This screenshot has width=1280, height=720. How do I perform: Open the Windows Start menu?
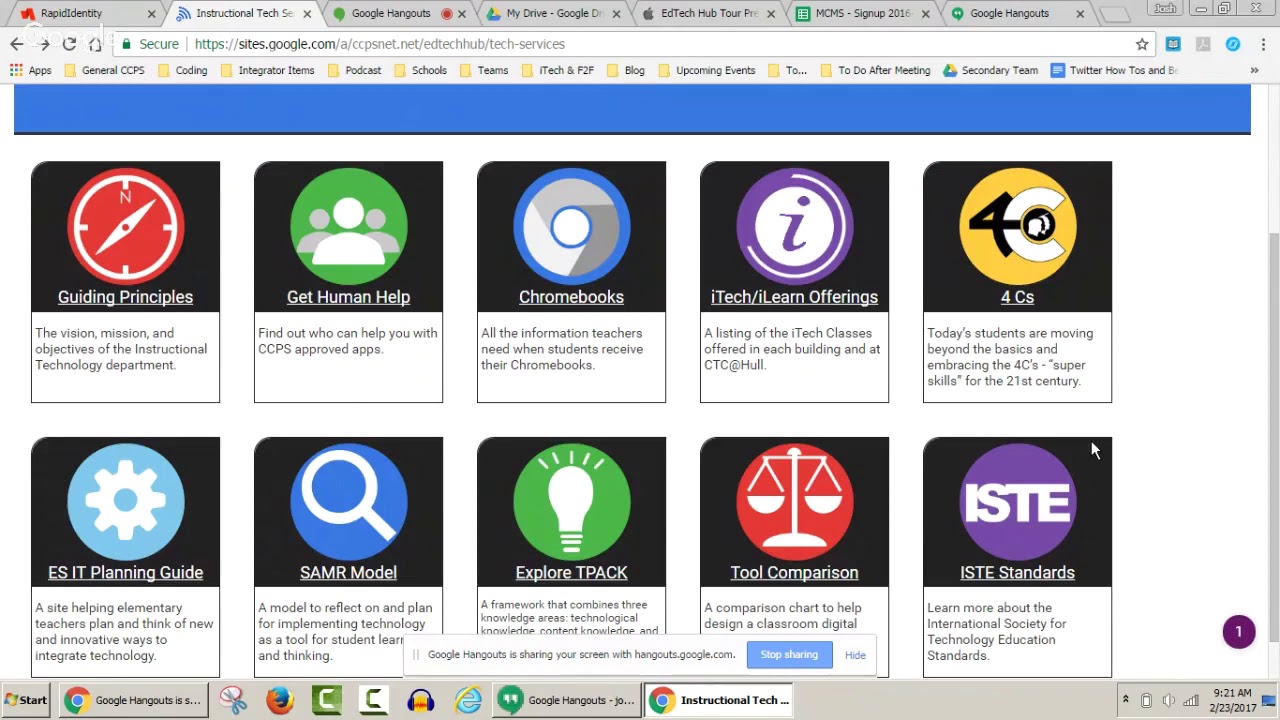coord(27,700)
